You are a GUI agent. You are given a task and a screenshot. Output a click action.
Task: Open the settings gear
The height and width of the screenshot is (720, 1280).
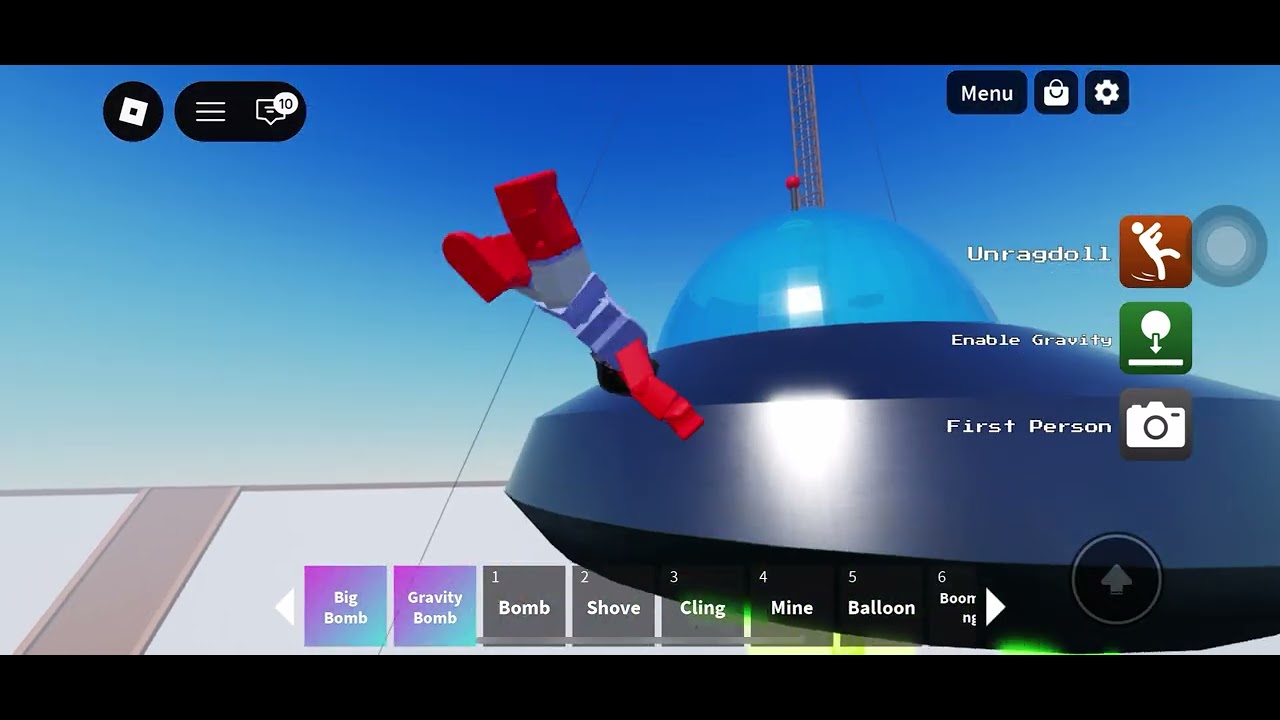coord(1107,93)
